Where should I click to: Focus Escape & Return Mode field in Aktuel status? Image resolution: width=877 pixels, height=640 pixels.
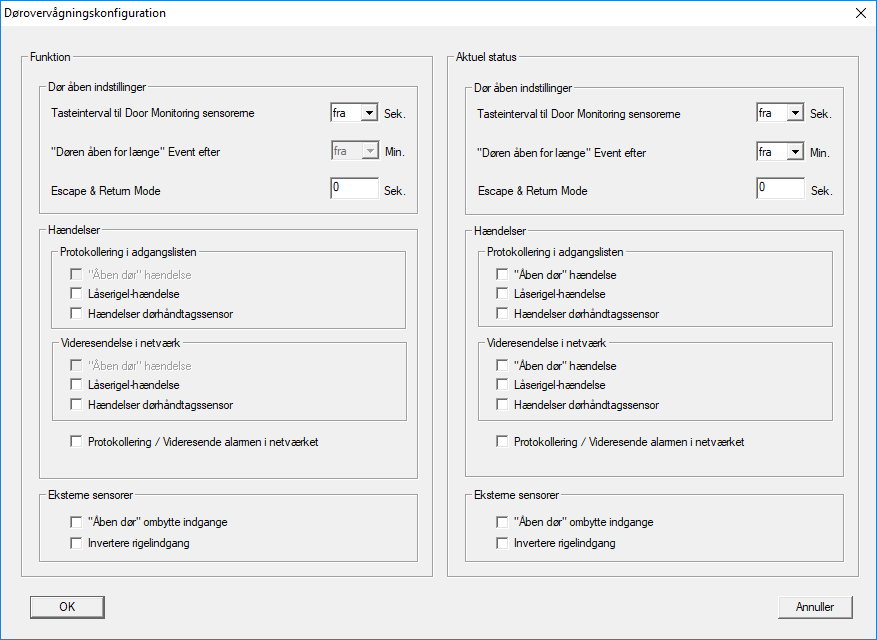click(780, 189)
